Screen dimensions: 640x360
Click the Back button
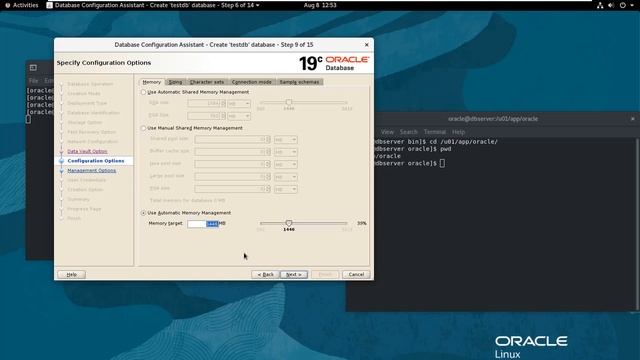265,275
